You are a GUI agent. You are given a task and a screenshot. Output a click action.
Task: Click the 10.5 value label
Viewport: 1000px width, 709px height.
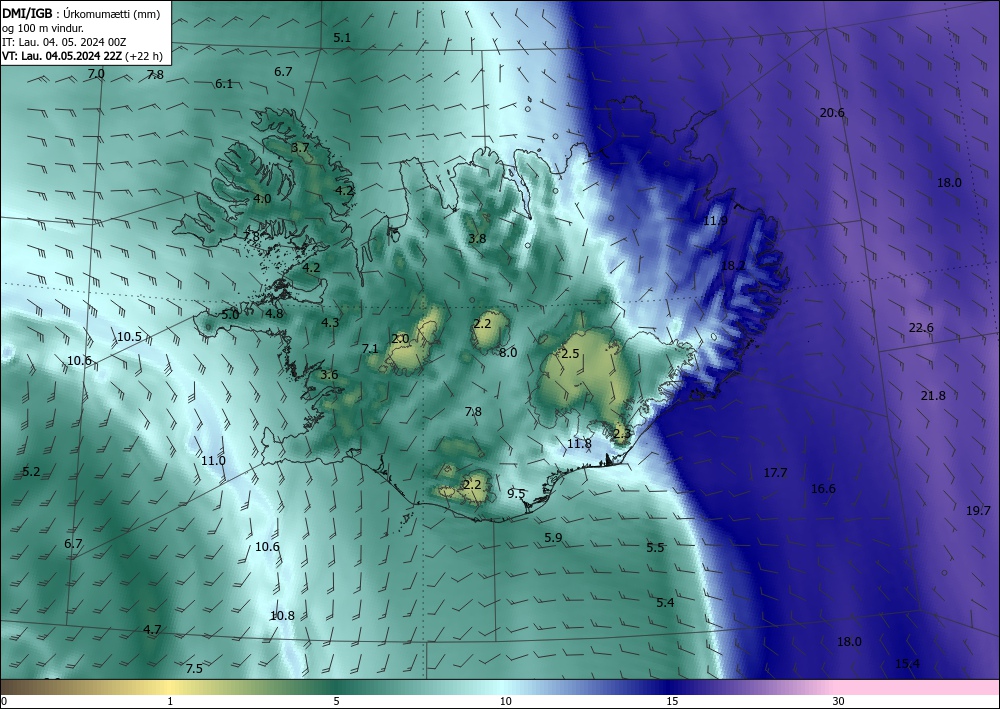pos(129,337)
